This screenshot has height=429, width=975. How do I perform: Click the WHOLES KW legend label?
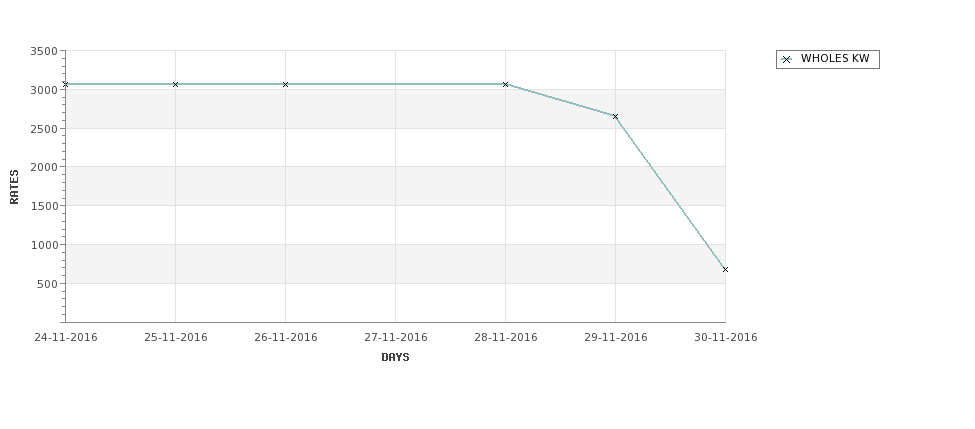(x=835, y=58)
